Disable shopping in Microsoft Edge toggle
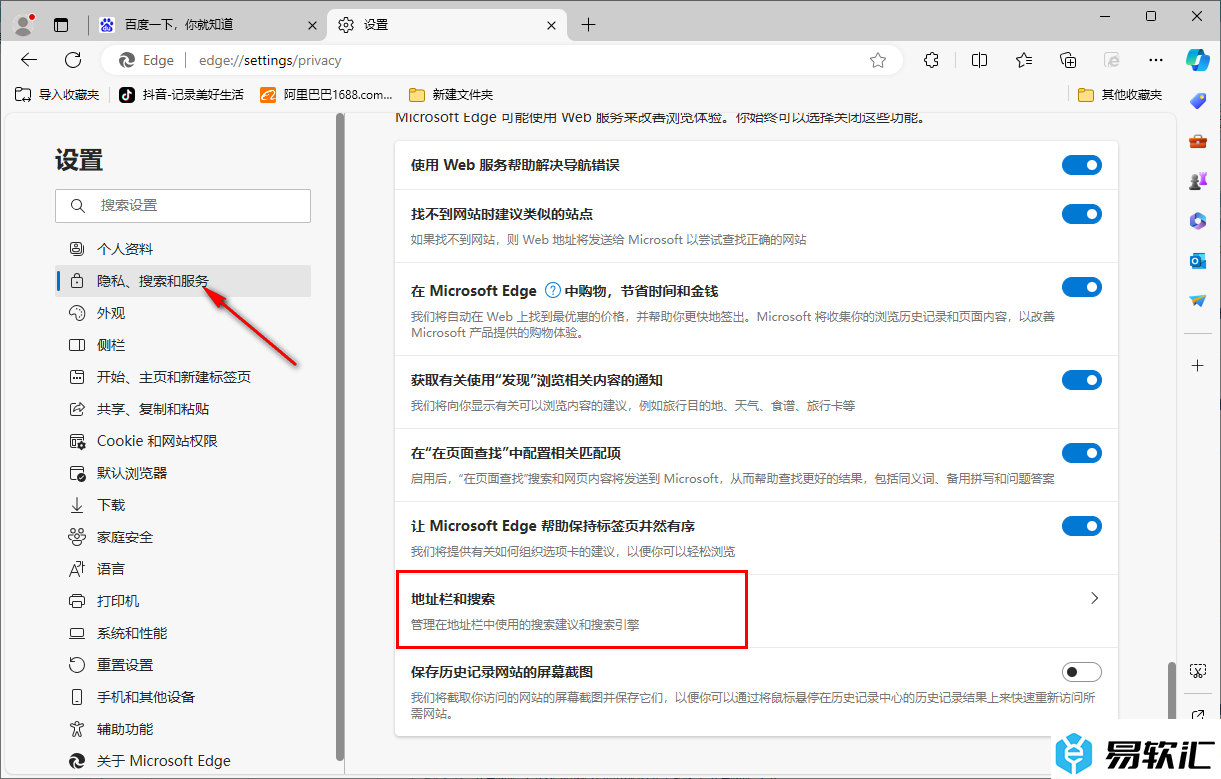Viewport: 1221px width, 779px height. [1082, 287]
